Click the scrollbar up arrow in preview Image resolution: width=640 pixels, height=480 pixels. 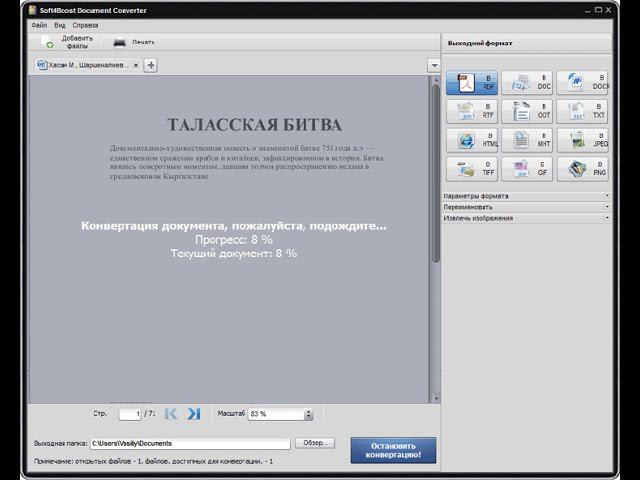click(x=436, y=80)
